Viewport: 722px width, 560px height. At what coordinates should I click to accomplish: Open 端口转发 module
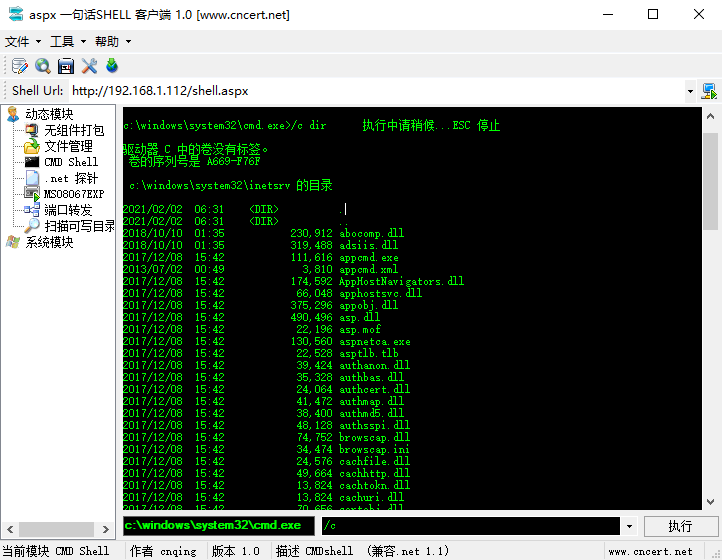click(x=68, y=210)
